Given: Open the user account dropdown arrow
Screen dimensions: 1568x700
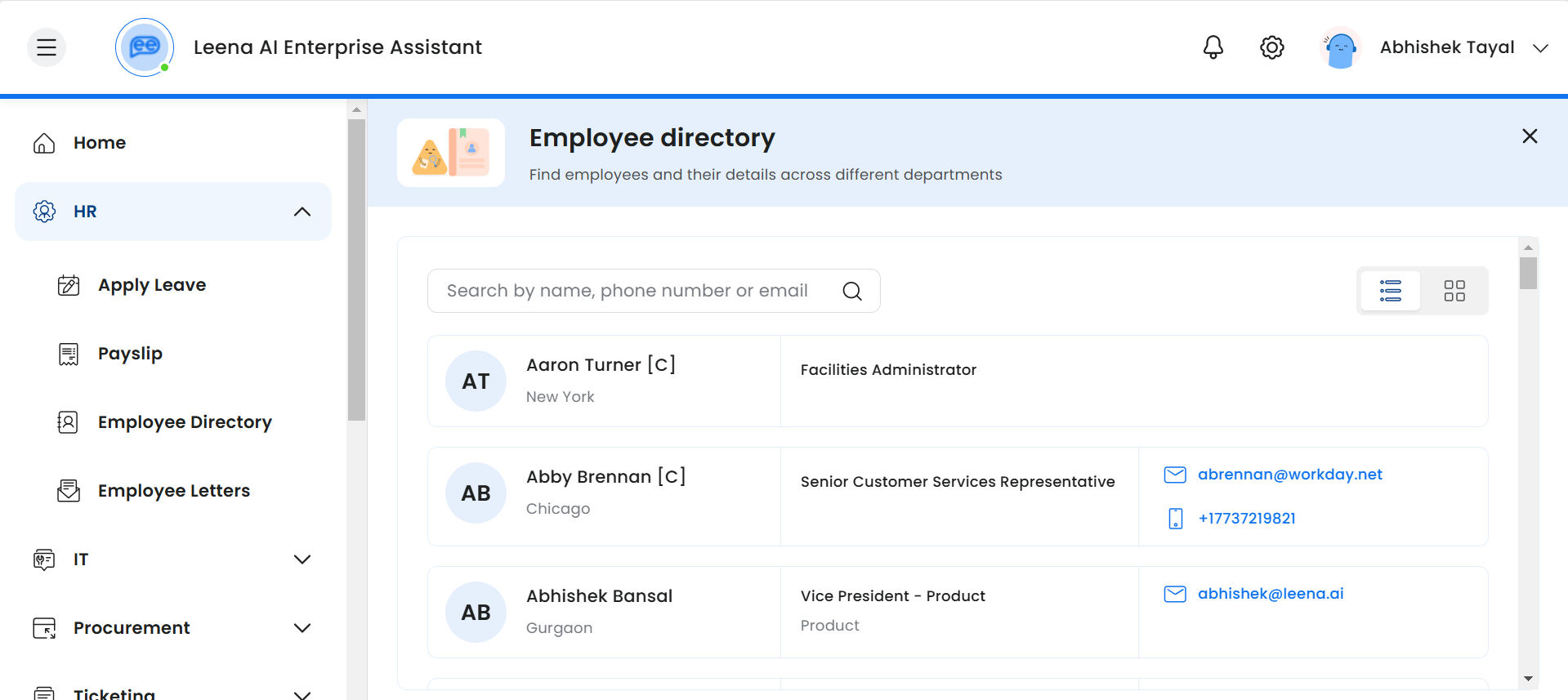Looking at the screenshot, I should click(x=1540, y=48).
